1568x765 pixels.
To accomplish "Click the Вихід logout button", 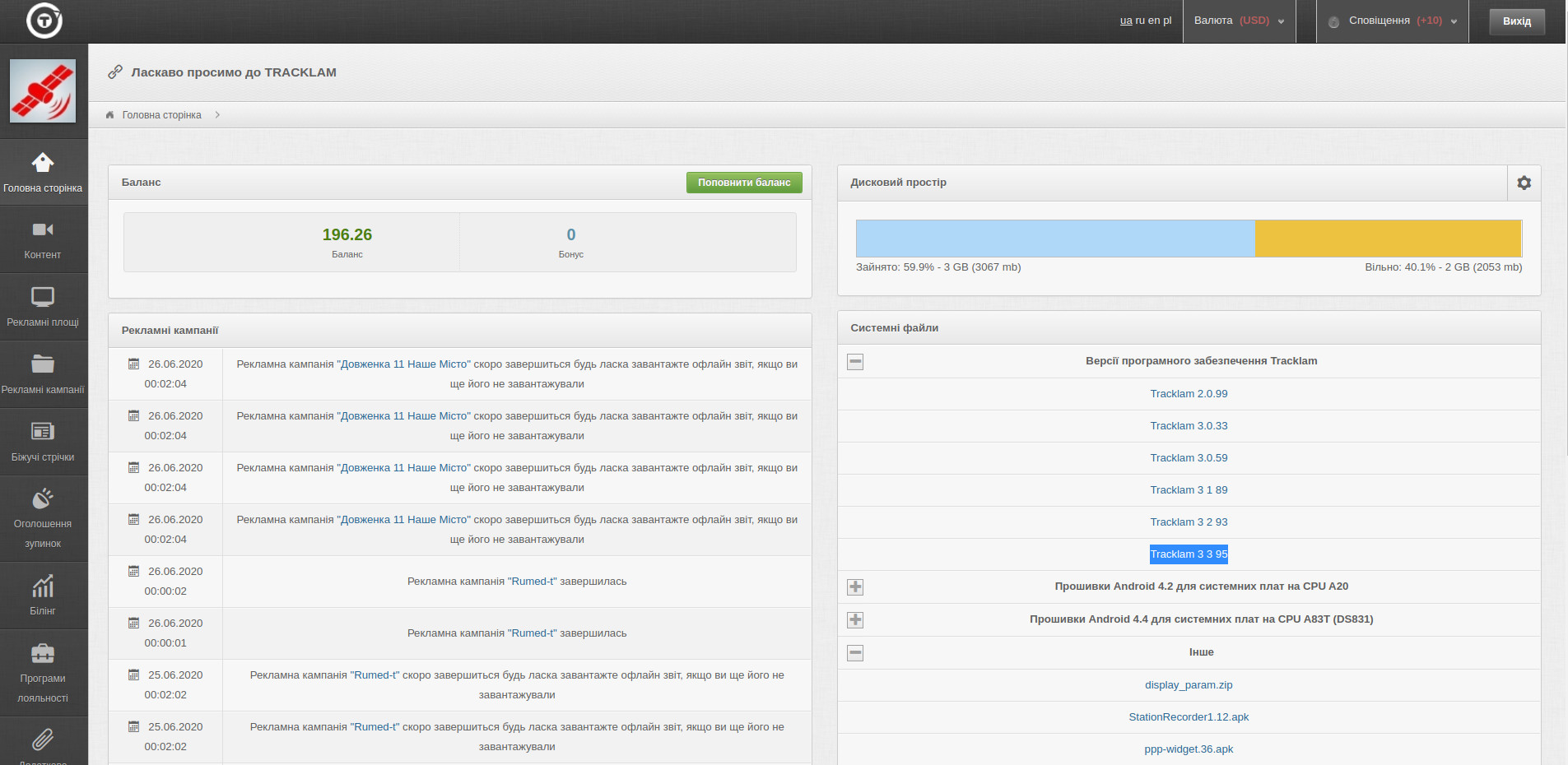I will [x=1516, y=21].
